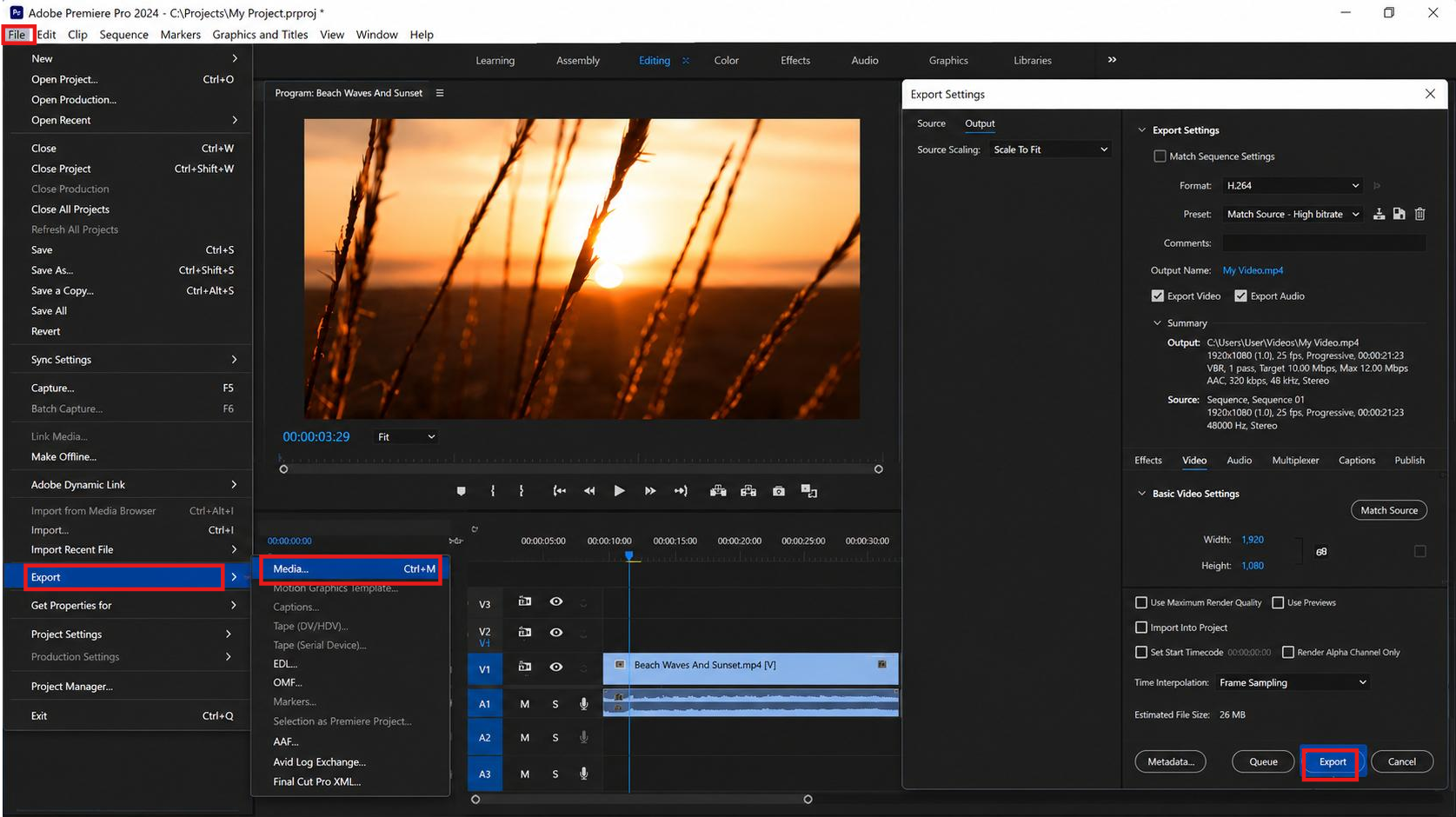
Task: Close the Export Settings dialog with X
Action: tap(1430, 94)
